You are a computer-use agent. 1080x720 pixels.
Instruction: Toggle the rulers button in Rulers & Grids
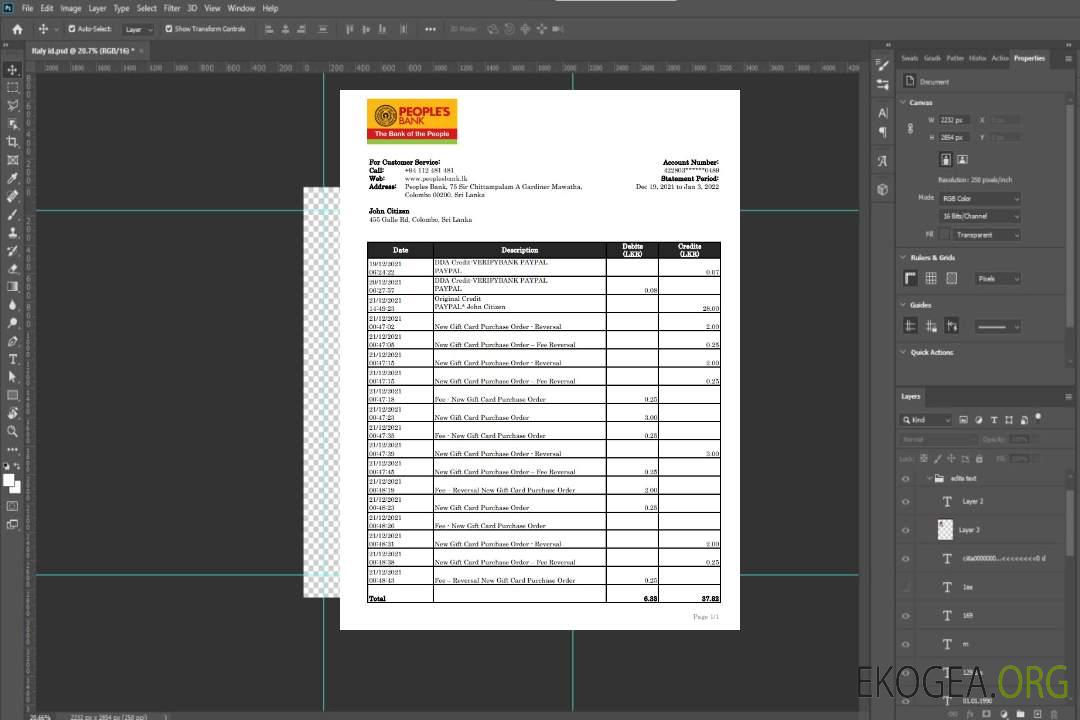pos(911,278)
